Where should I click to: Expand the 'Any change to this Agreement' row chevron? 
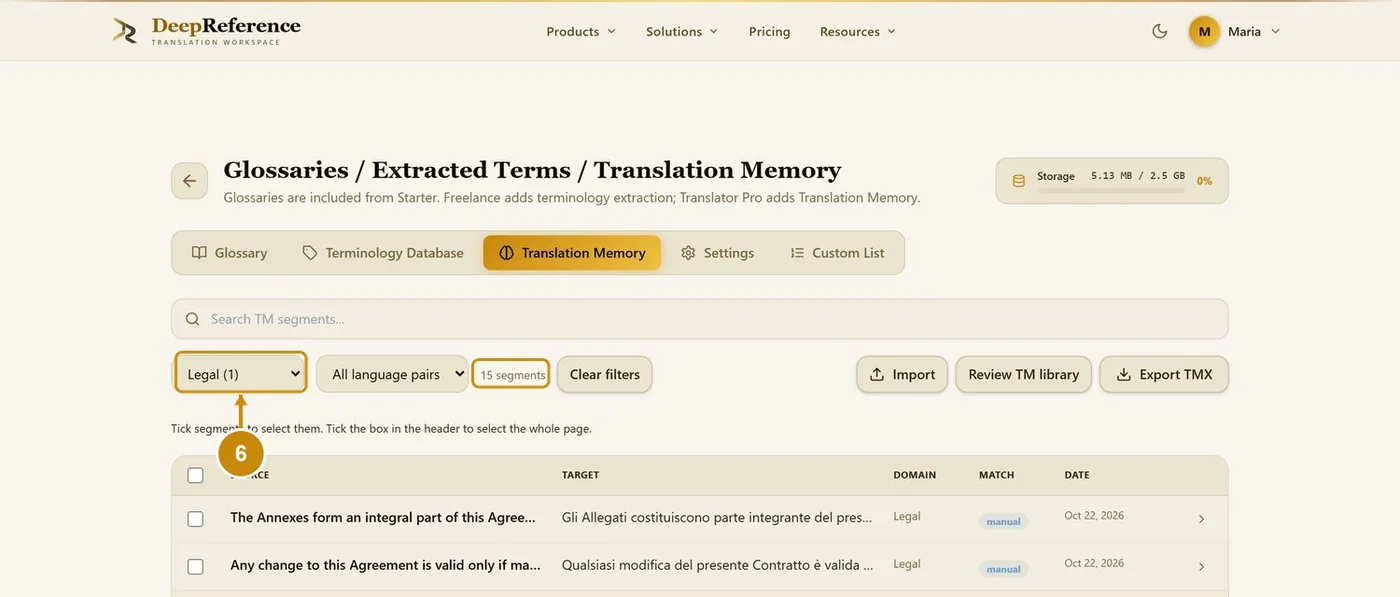tap(1201, 566)
